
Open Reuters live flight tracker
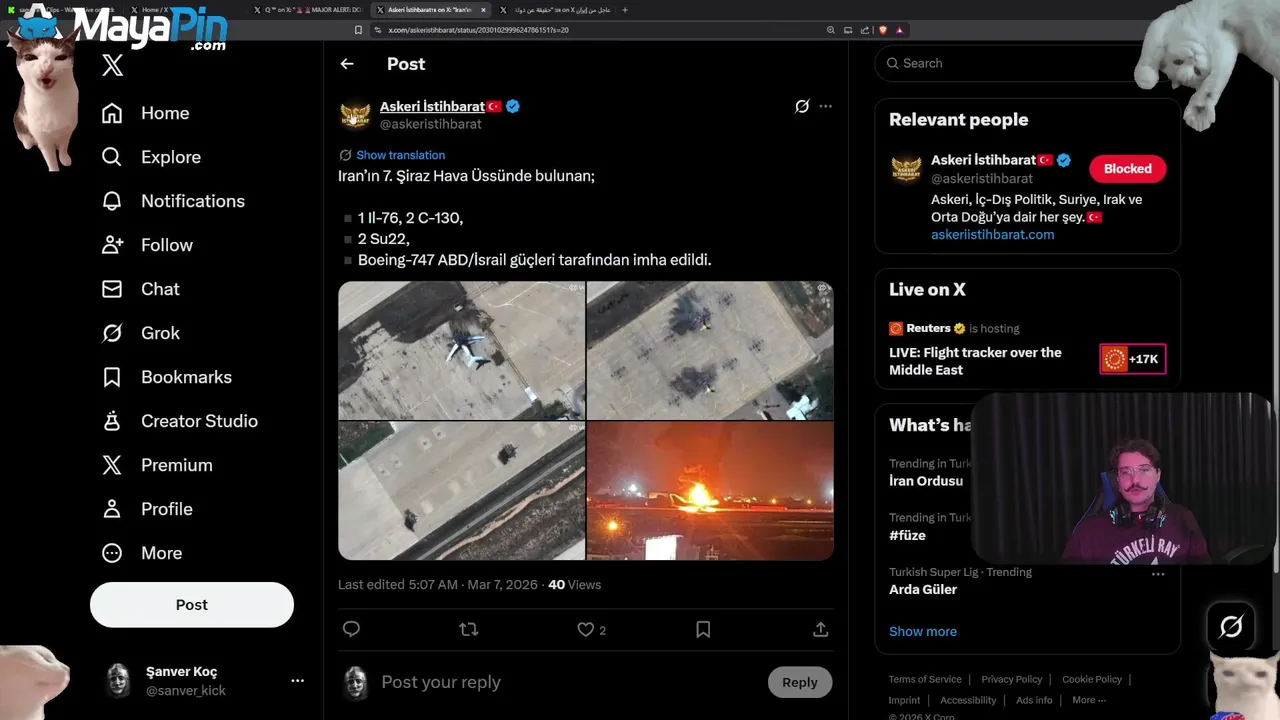click(975, 361)
